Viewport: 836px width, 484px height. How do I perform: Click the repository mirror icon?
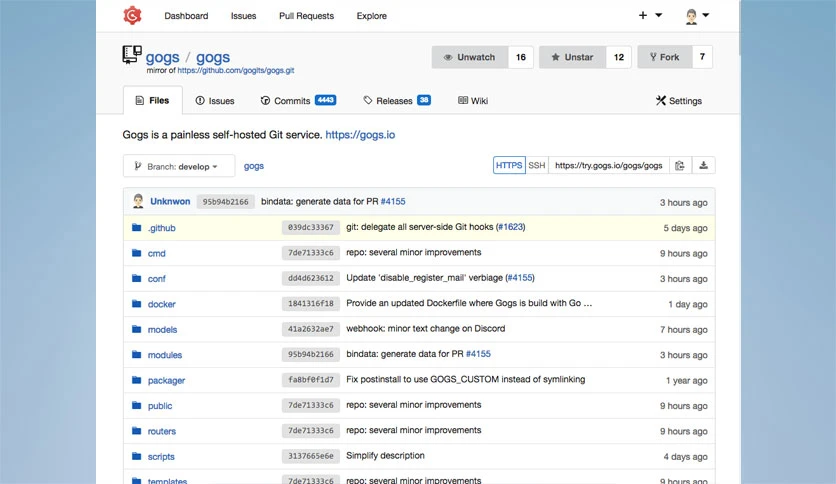[x=132, y=54]
